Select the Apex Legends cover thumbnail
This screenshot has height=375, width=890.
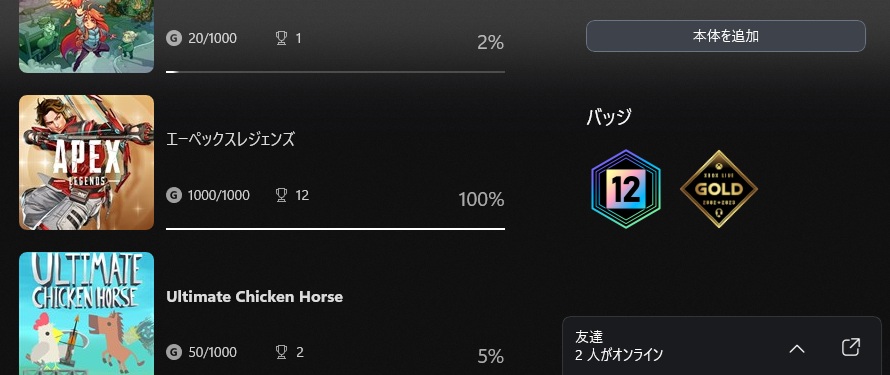click(x=86, y=162)
